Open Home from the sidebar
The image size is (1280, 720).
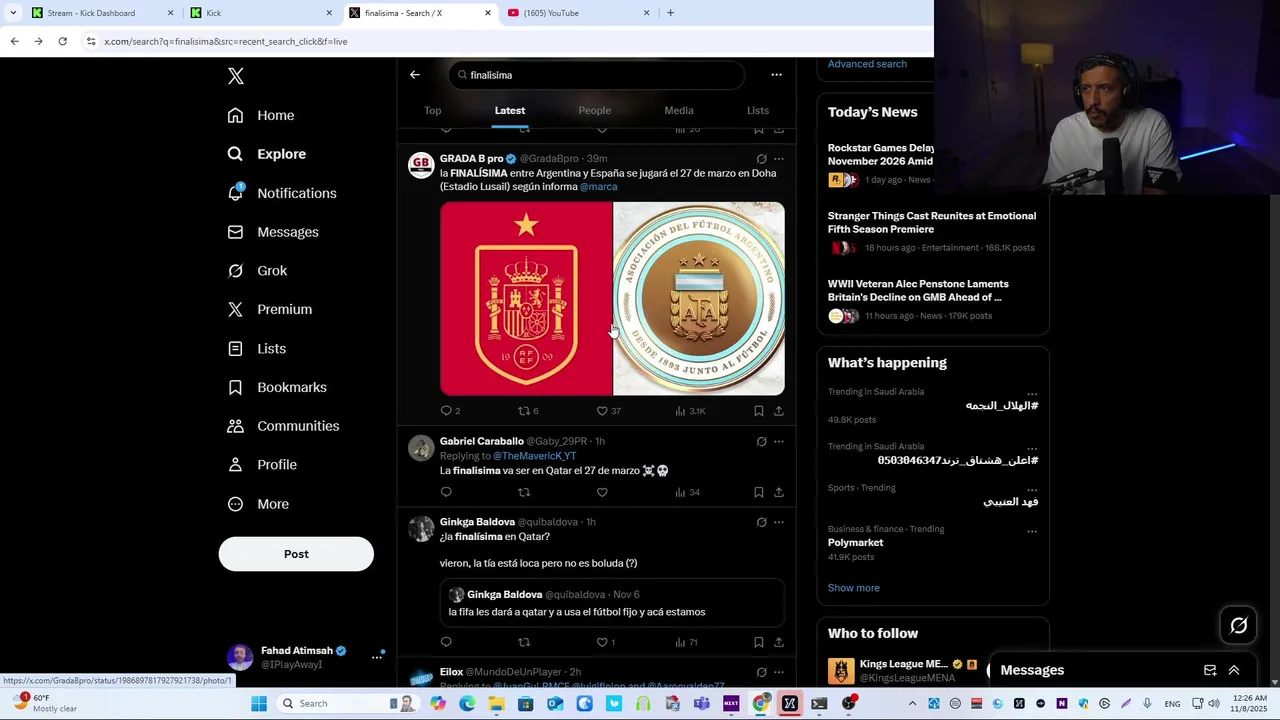pos(261,115)
